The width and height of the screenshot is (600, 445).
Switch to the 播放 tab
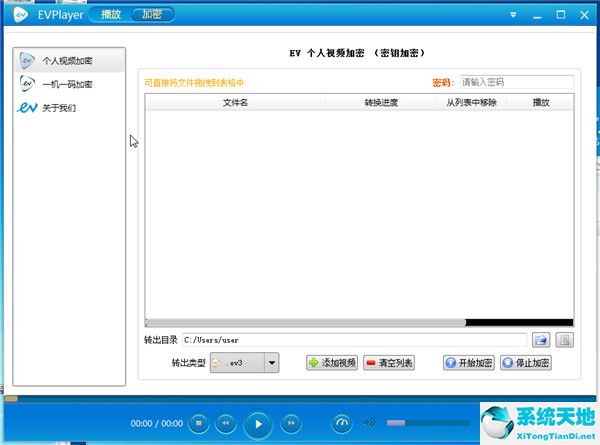pos(111,15)
